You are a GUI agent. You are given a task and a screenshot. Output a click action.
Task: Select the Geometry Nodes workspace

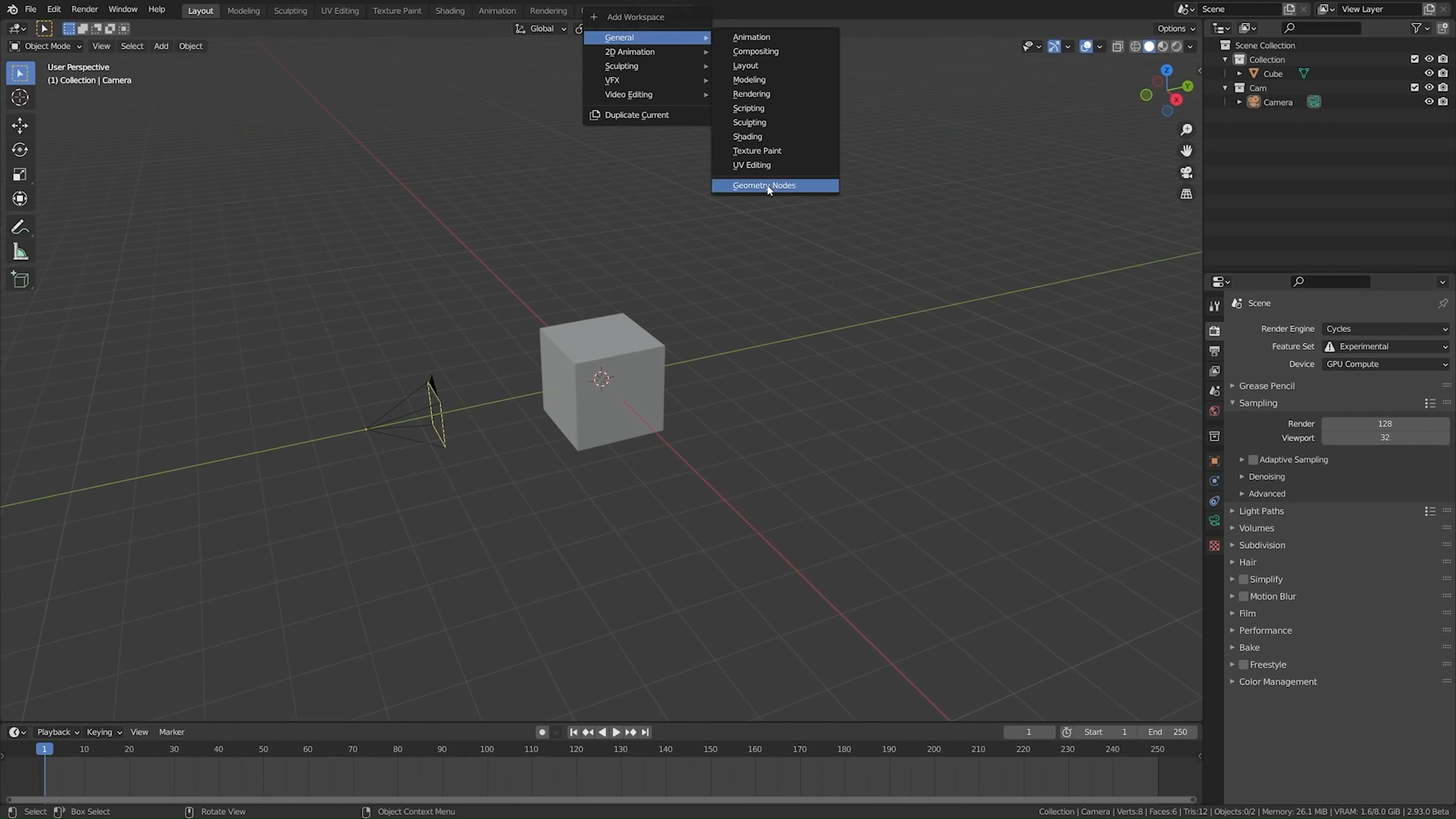[764, 185]
